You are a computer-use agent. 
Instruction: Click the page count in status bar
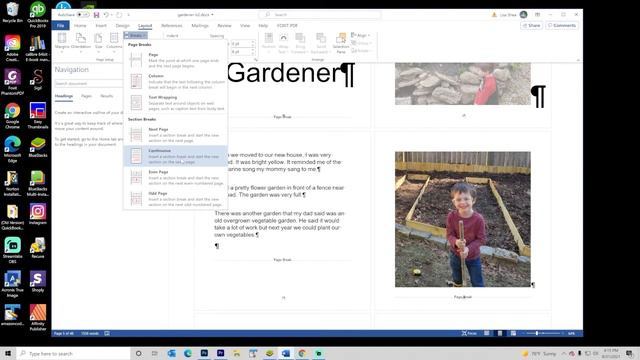(64, 333)
